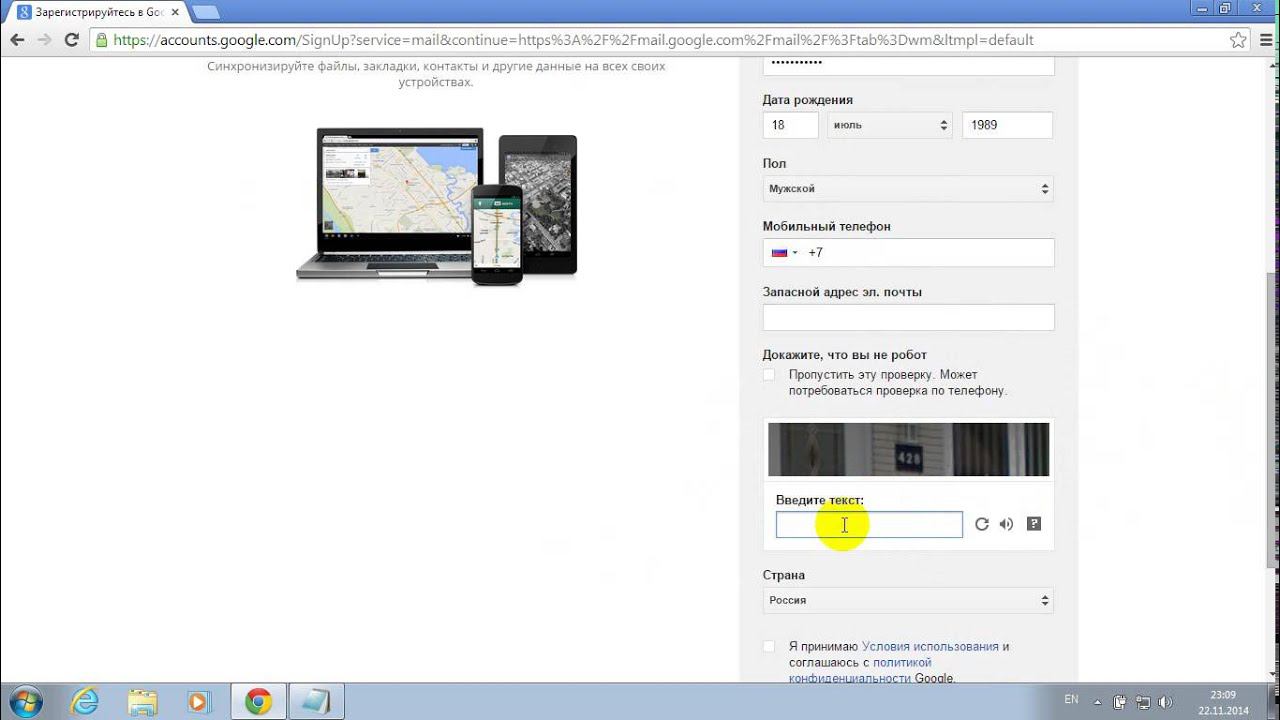This screenshot has height=720, width=1280.
Task: Launch Internet Explorer from the taskbar
Action: (86, 702)
